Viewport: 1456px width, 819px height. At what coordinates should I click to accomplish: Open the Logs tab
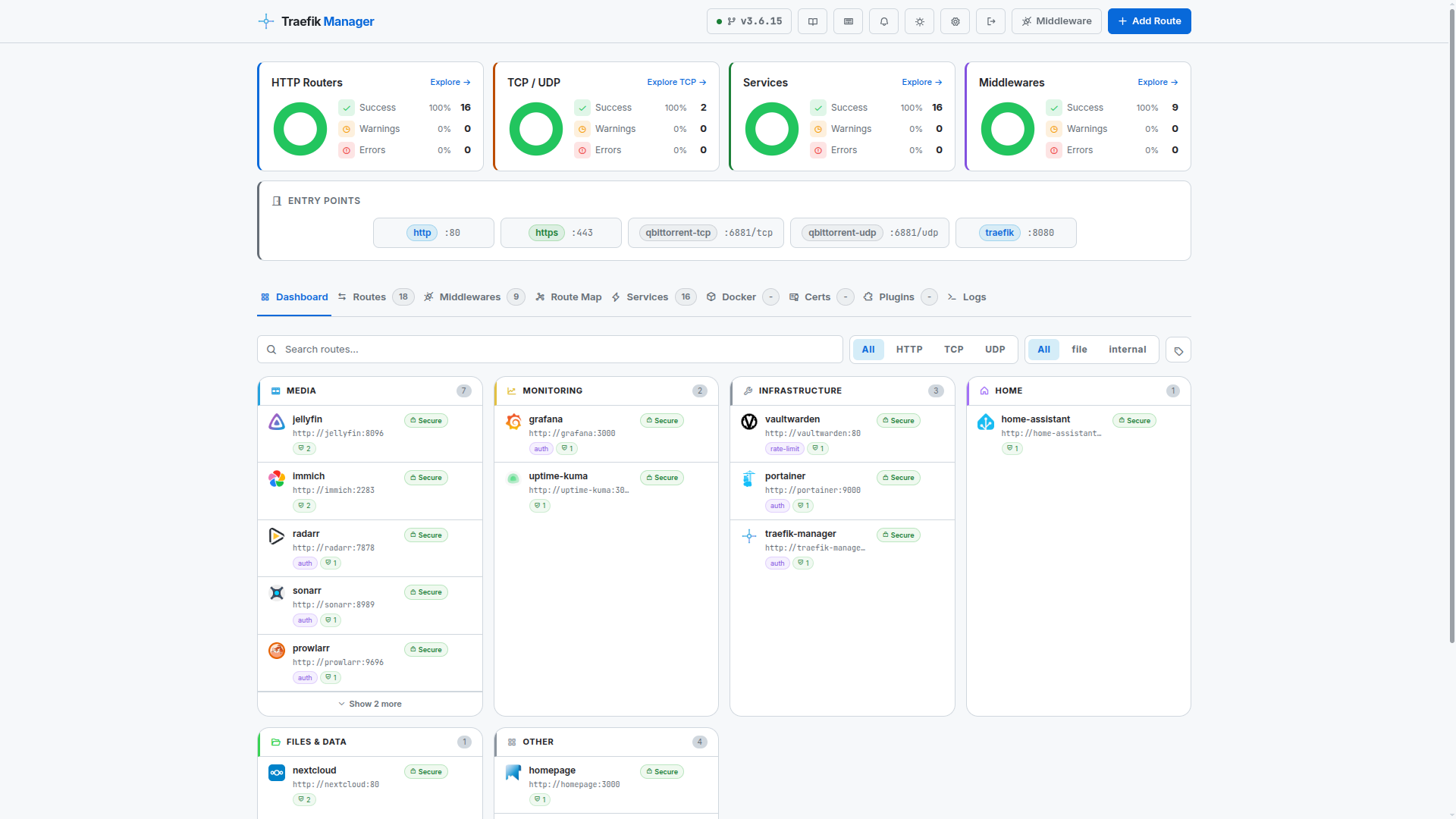[967, 297]
